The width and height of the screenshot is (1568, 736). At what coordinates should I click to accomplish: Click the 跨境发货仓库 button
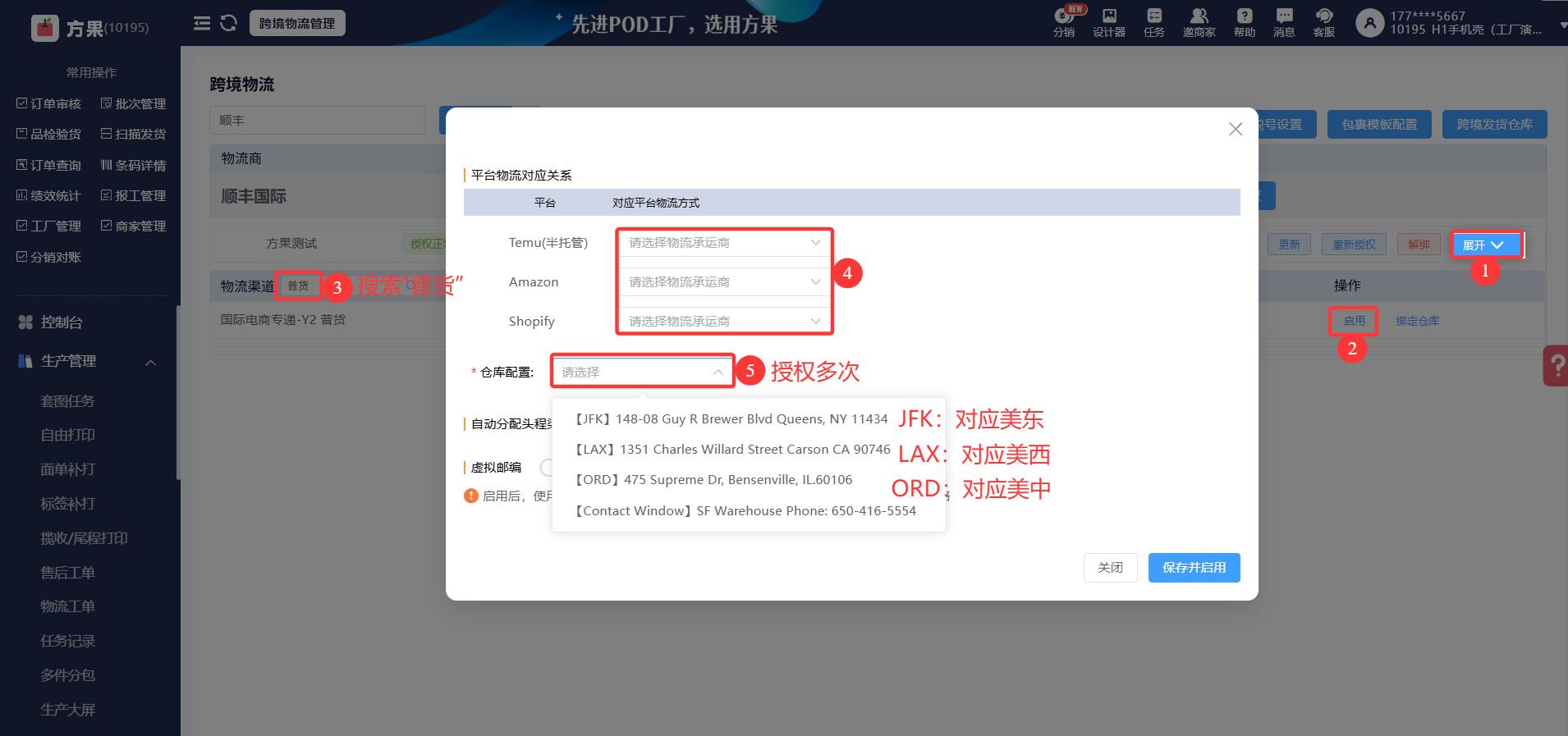coord(1494,125)
